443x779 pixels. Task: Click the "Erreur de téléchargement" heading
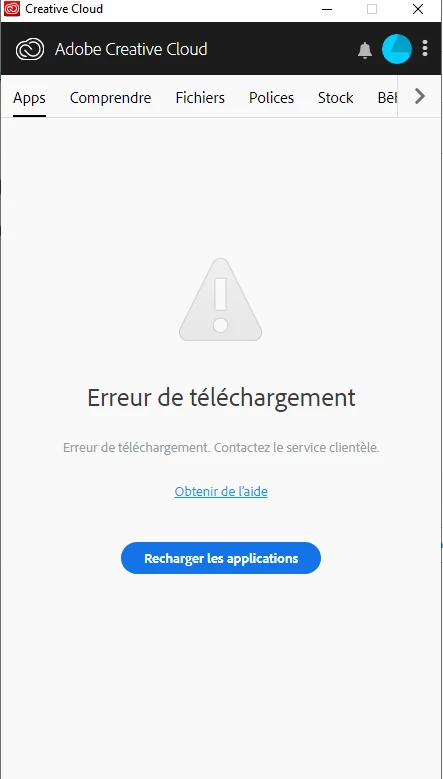coord(222,397)
